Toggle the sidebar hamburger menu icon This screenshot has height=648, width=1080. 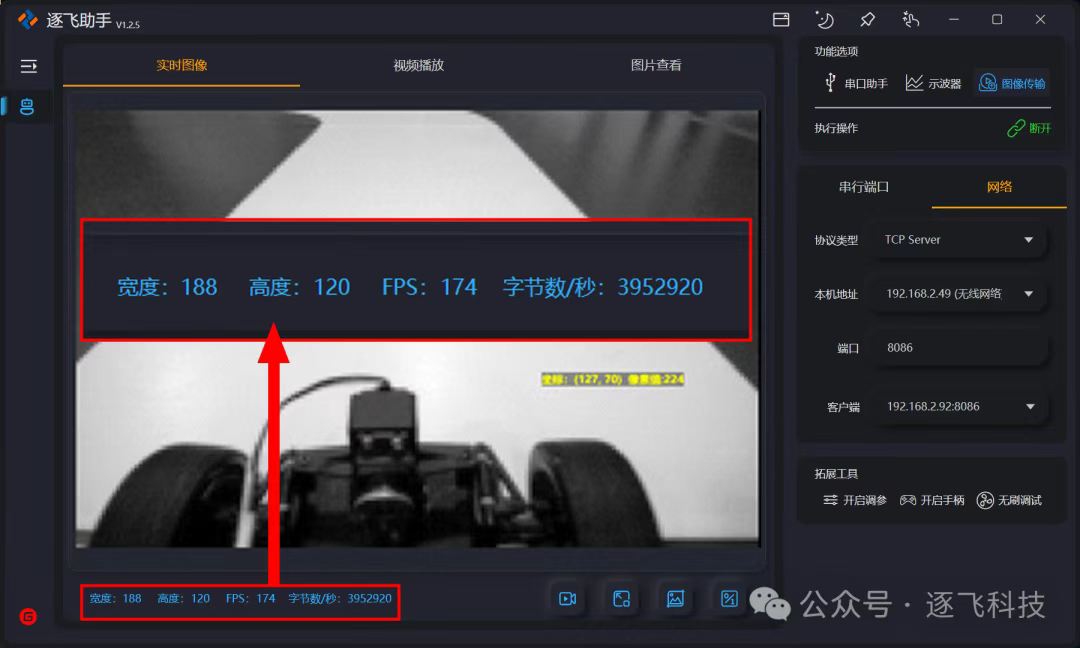[x=29, y=66]
